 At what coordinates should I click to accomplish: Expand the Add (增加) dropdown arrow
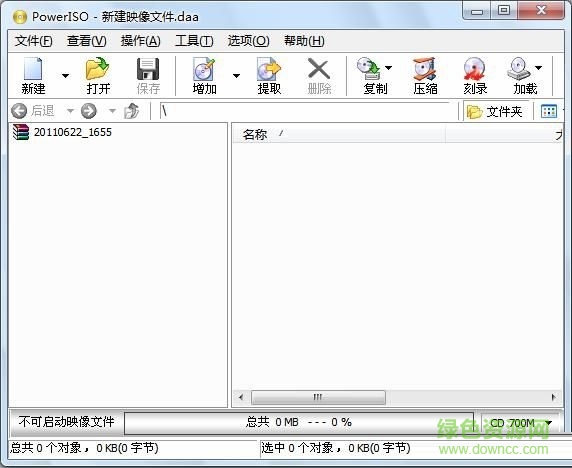coord(236,76)
